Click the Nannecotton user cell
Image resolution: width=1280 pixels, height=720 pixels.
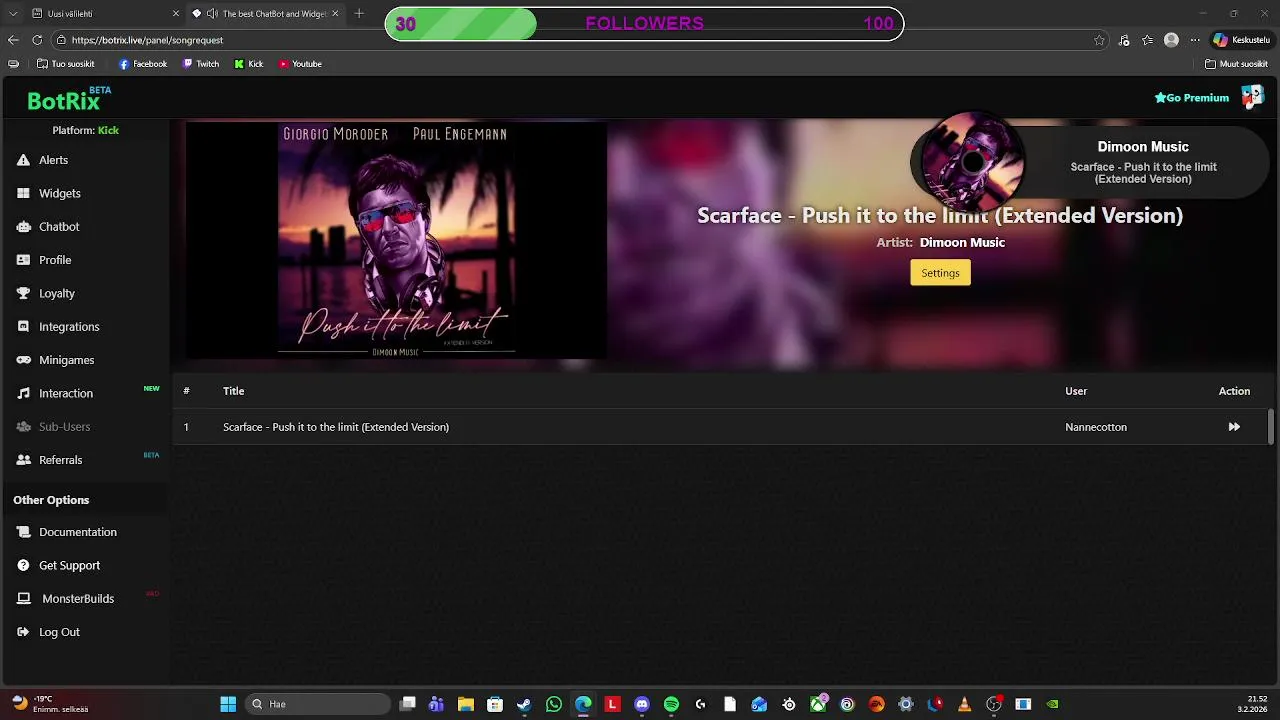click(1096, 427)
